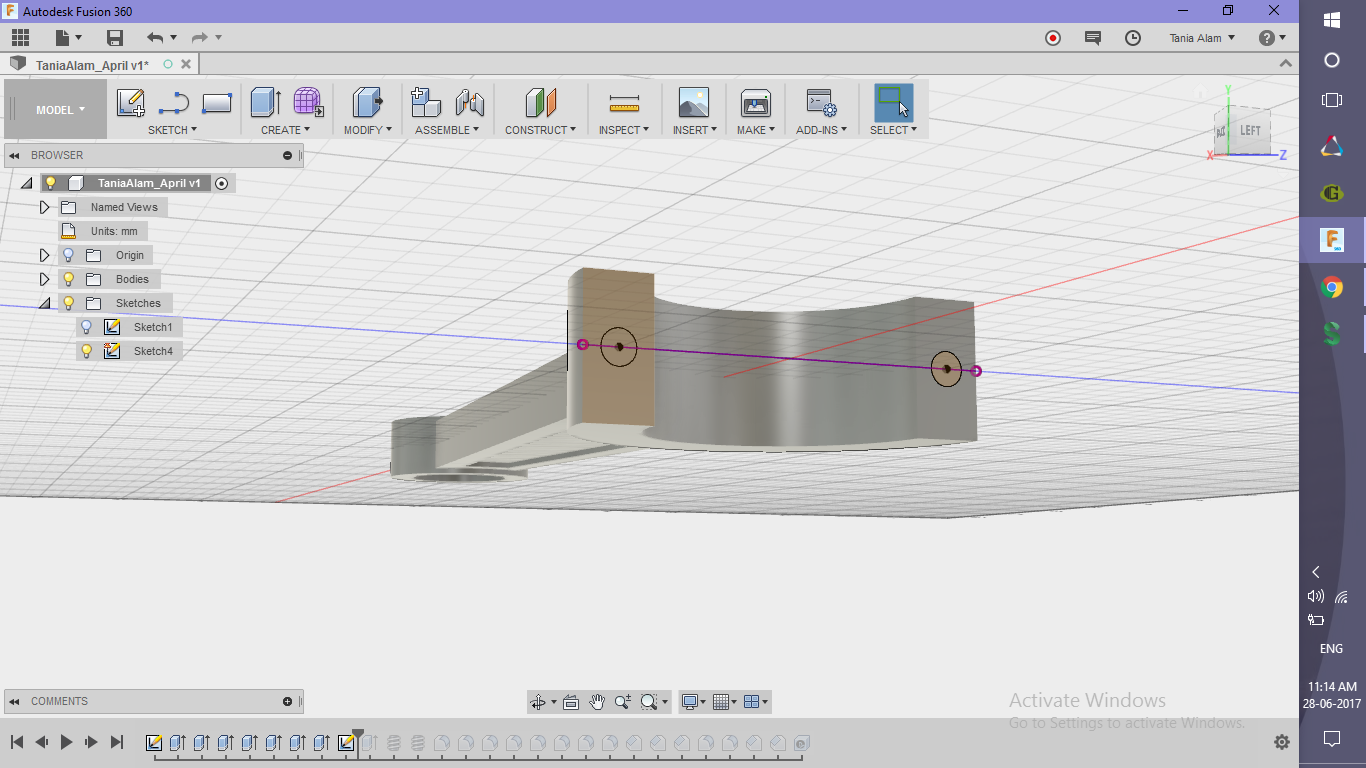Image resolution: width=1366 pixels, height=768 pixels.
Task: Open the File menu dropdown arrow
Action: point(78,38)
